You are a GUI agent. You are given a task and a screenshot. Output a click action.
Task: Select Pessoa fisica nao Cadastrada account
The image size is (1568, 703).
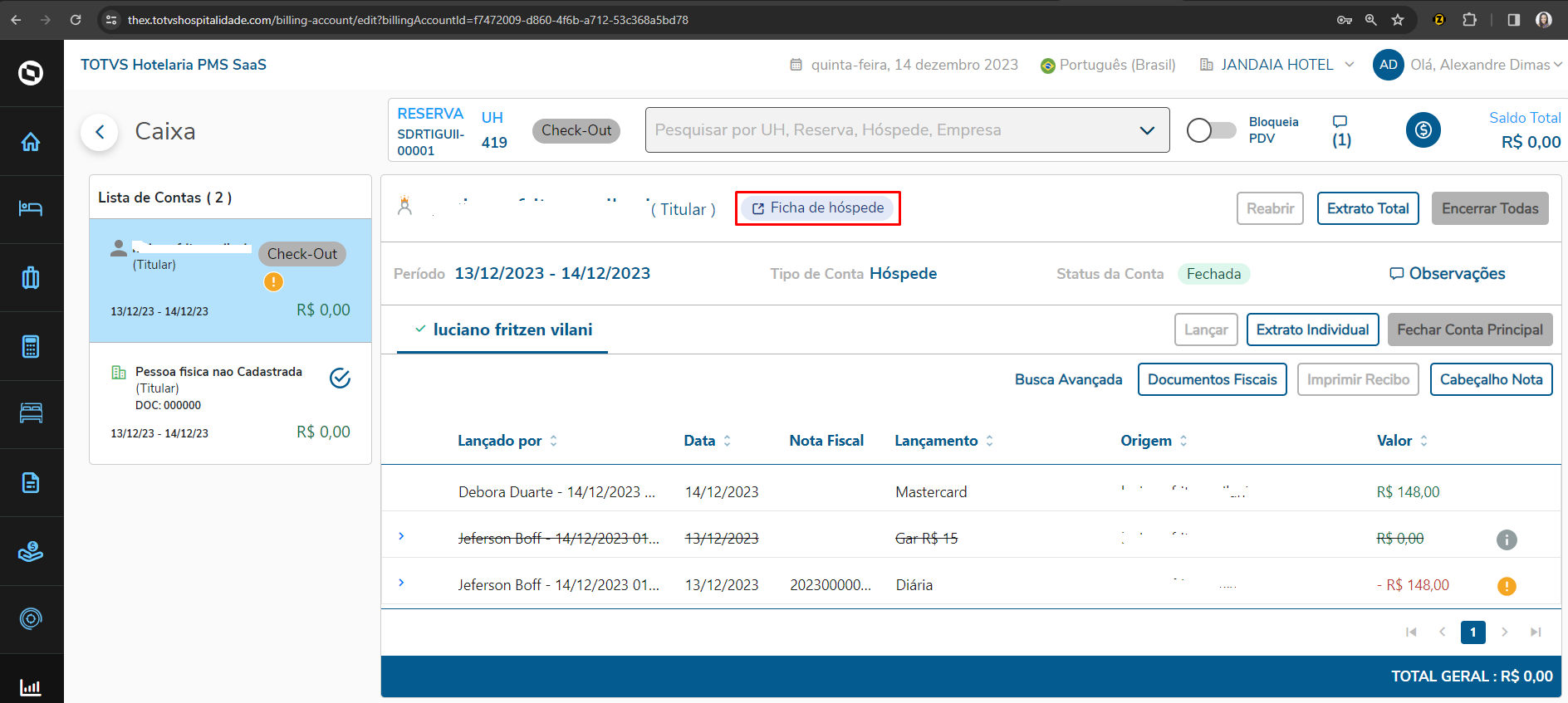tap(230, 402)
